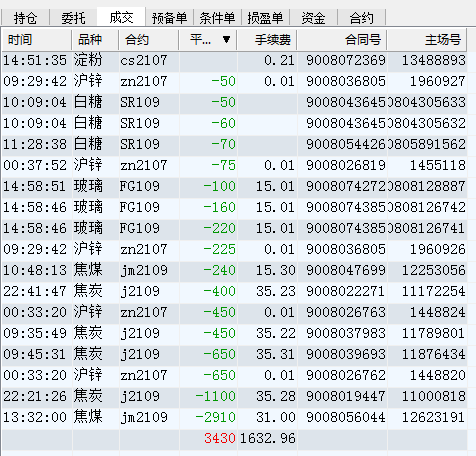The width and height of the screenshot is (476, 456).
Task: Select time 22:41:47 焦炭 row
Action: pyautogui.click(x=234, y=291)
